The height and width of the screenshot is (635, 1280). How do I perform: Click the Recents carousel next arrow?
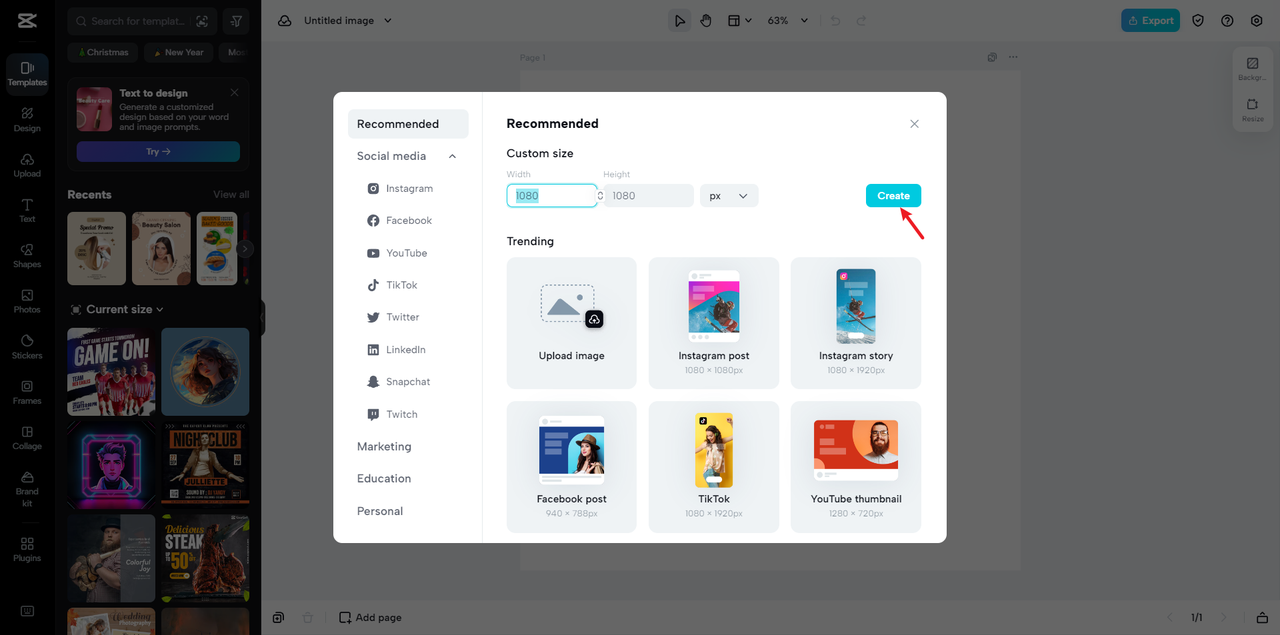click(245, 249)
